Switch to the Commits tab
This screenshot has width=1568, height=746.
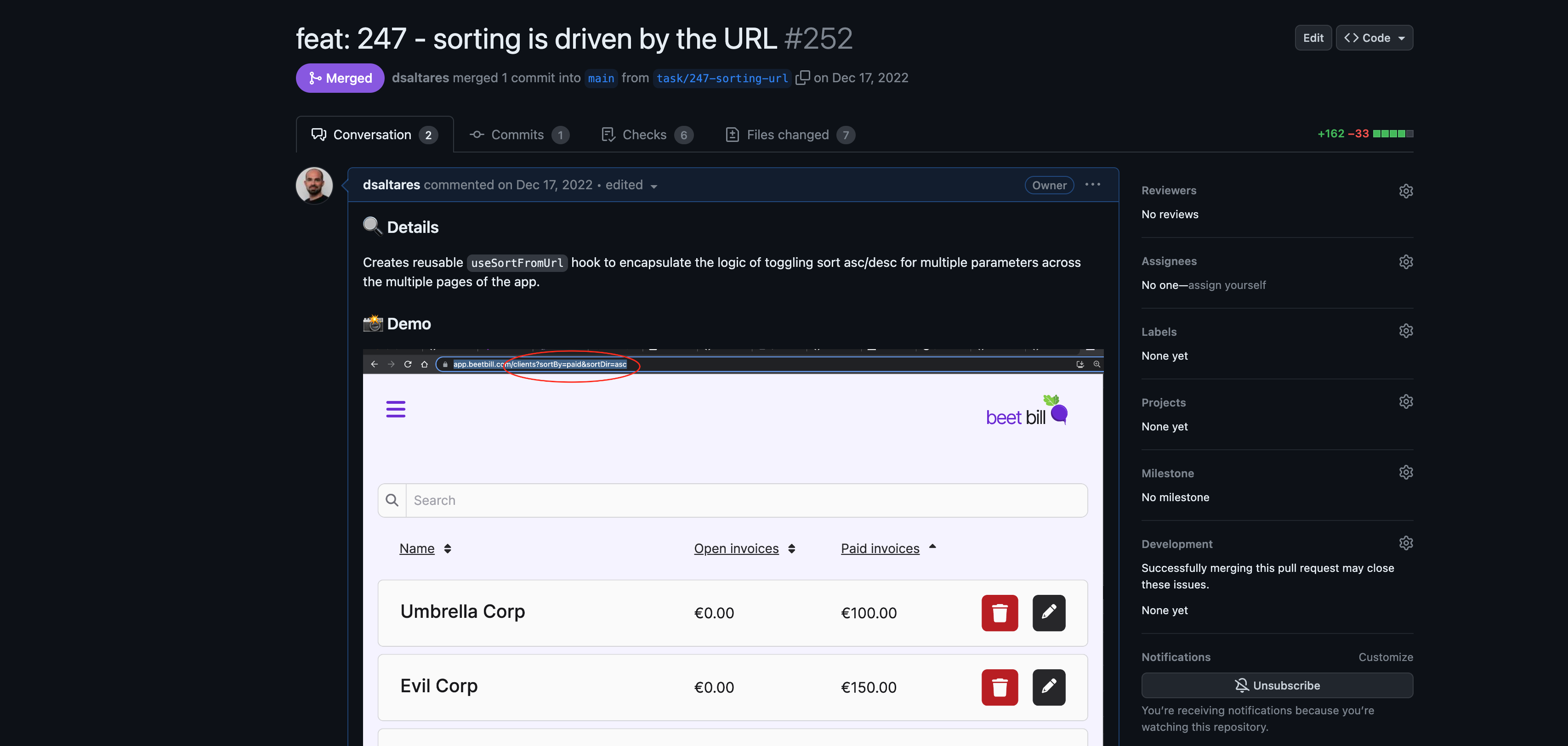pyautogui.click(x=519, y=135)
